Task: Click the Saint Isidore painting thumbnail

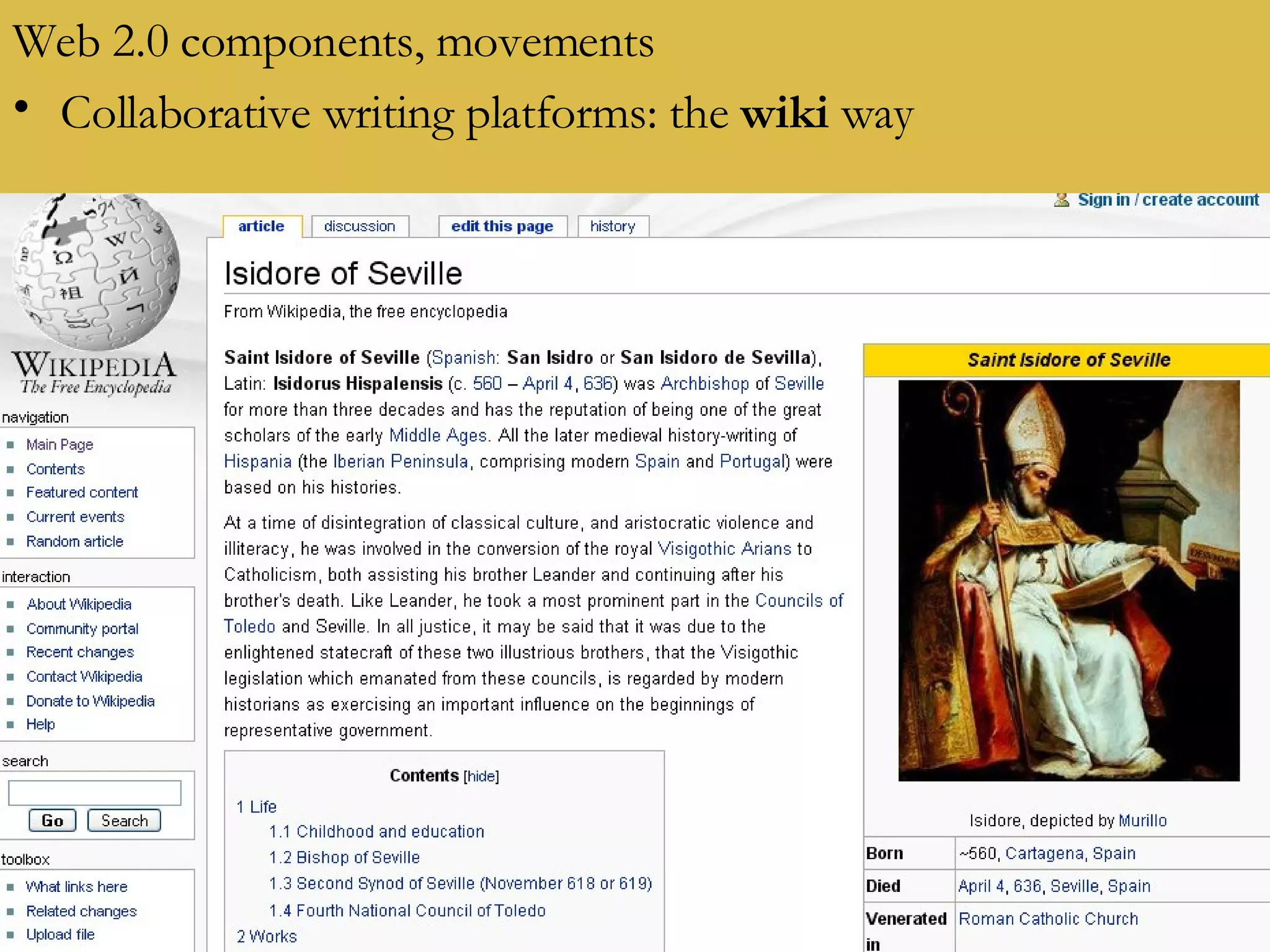Action: tap(1068, 580)
